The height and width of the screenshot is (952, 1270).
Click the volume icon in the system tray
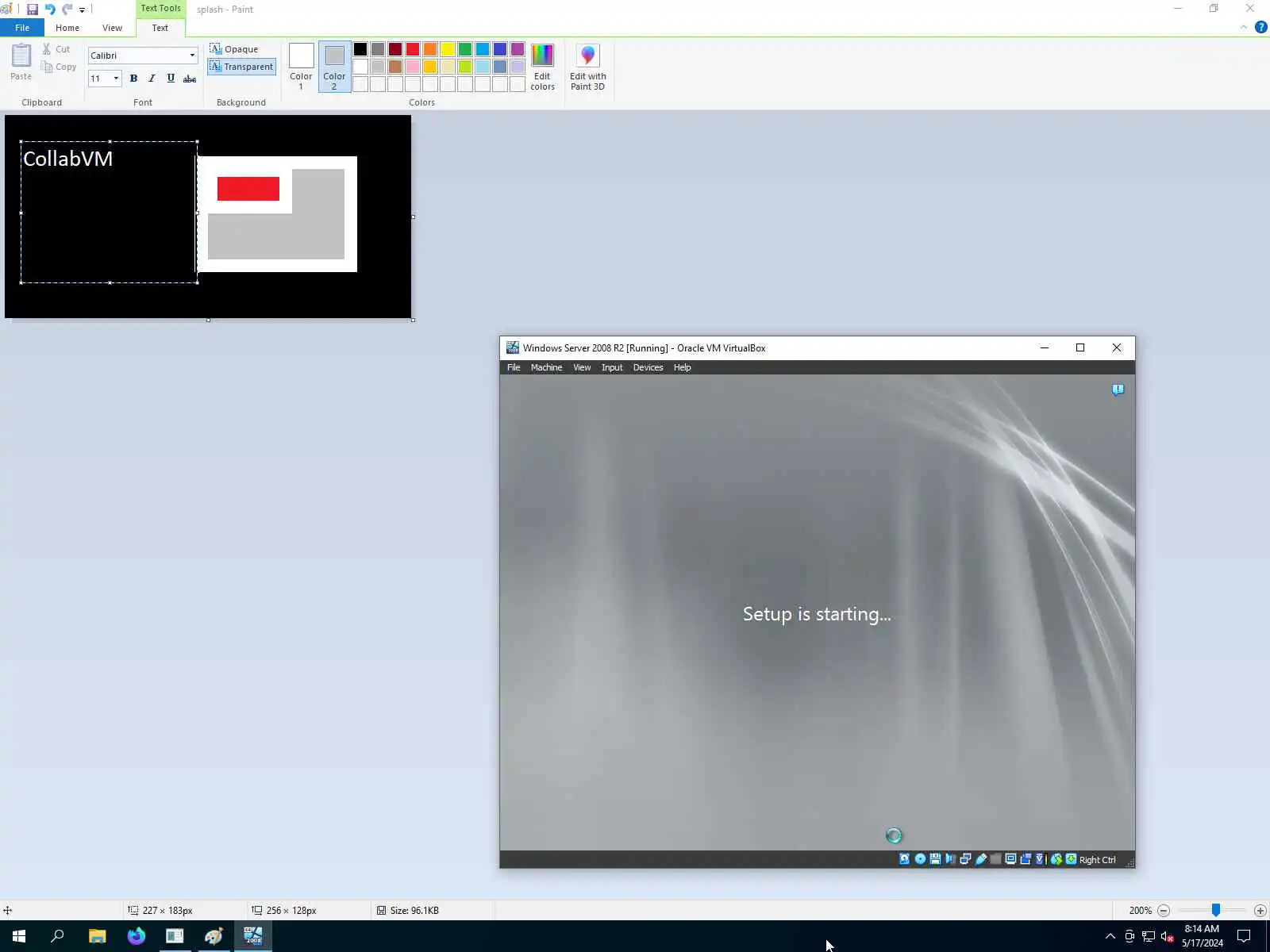tap(1167, 936)
